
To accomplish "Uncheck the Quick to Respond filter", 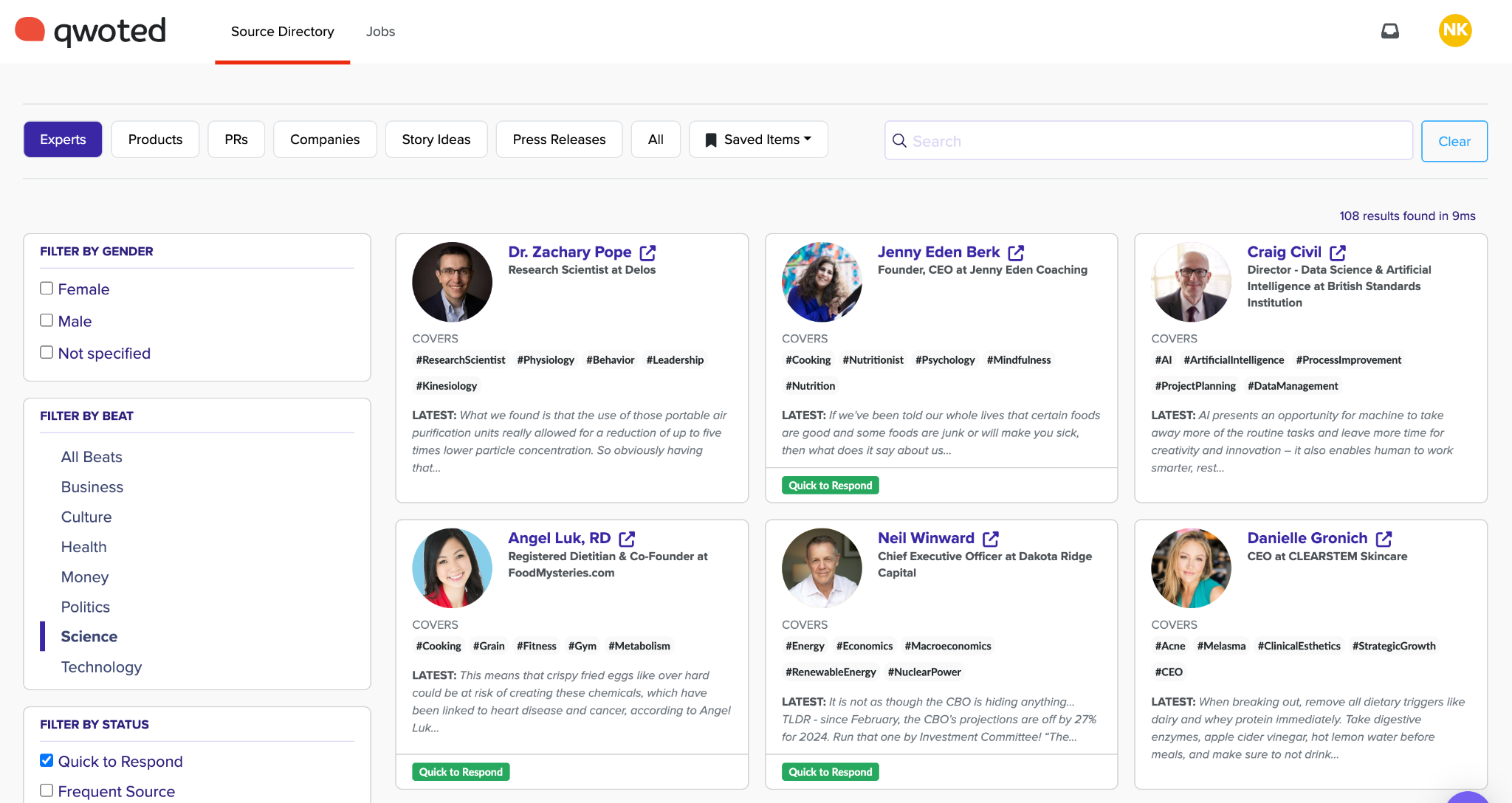I will click(47, 761).
